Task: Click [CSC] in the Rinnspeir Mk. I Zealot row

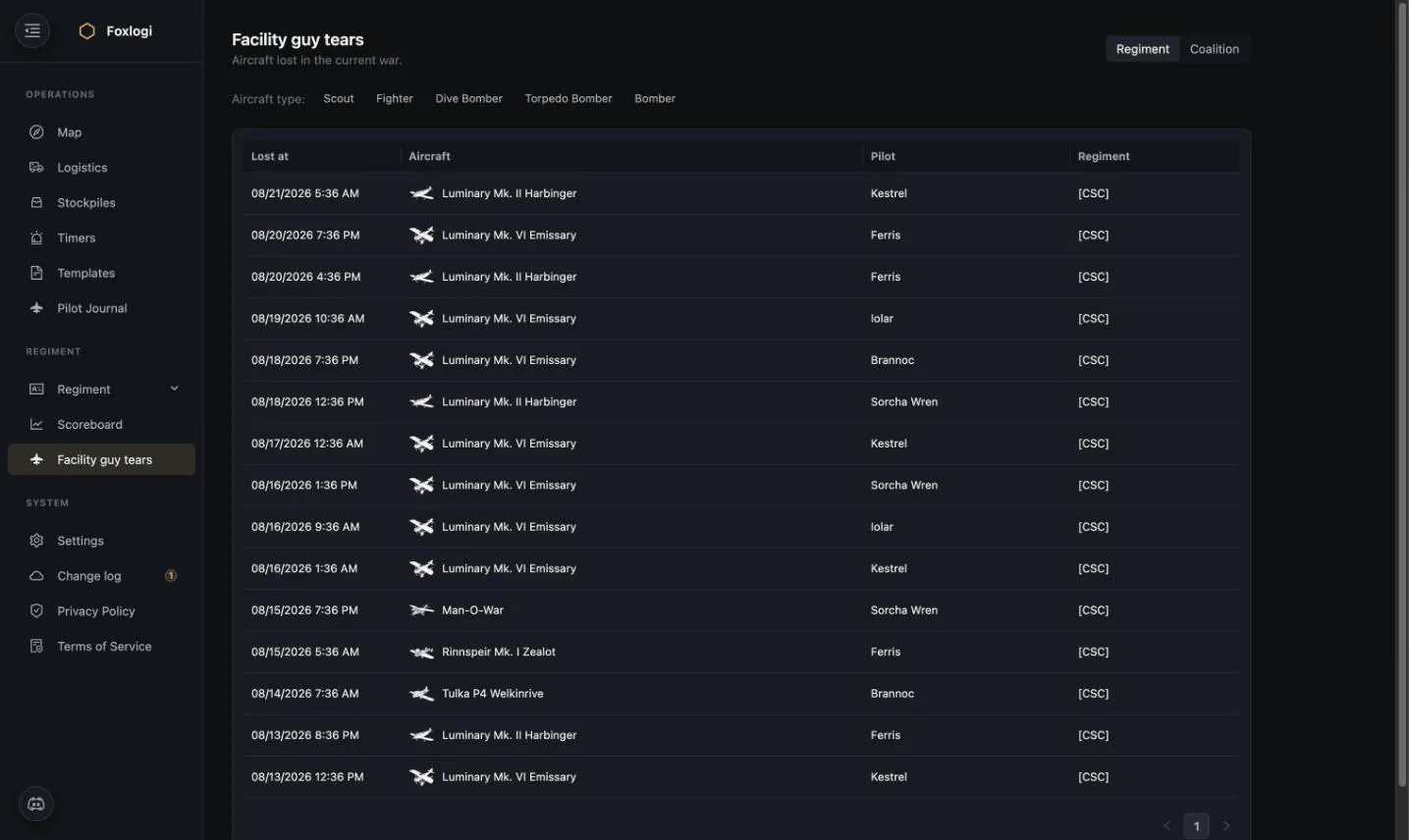Action: pos(1093,652)
